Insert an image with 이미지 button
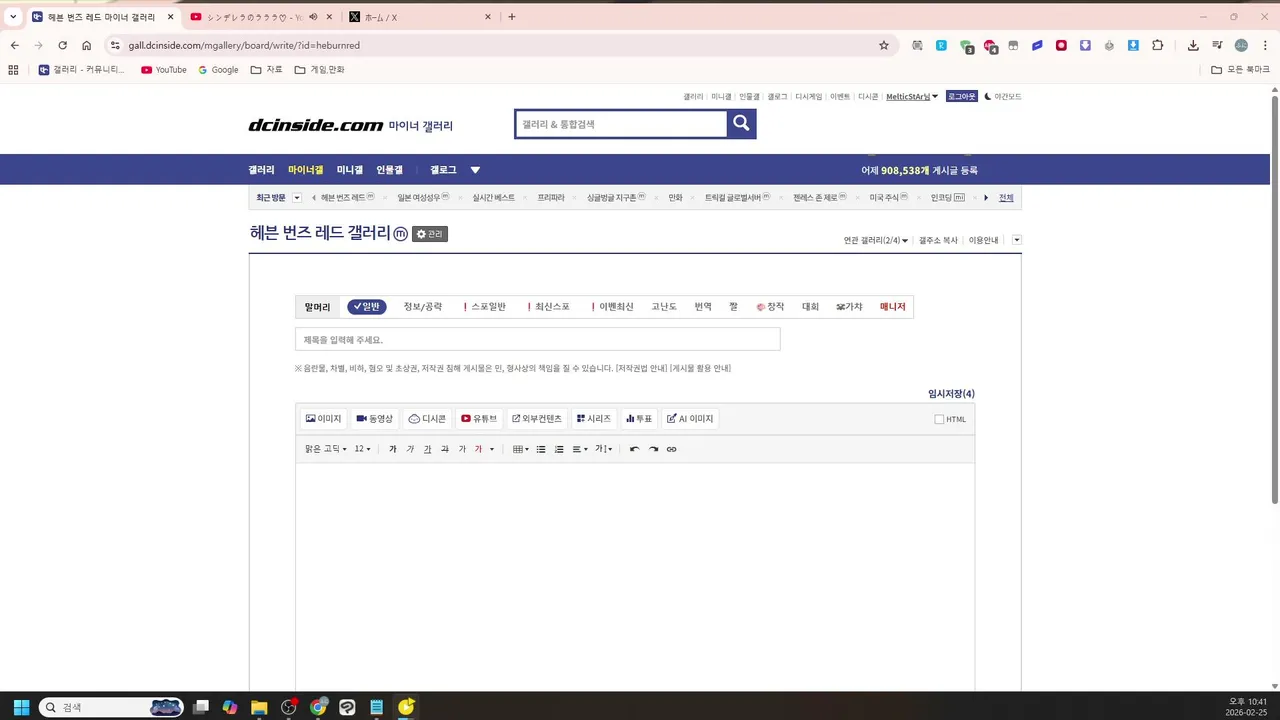Image resolution: width=1280 pixels, height=720 pixels. click(323, 419)
